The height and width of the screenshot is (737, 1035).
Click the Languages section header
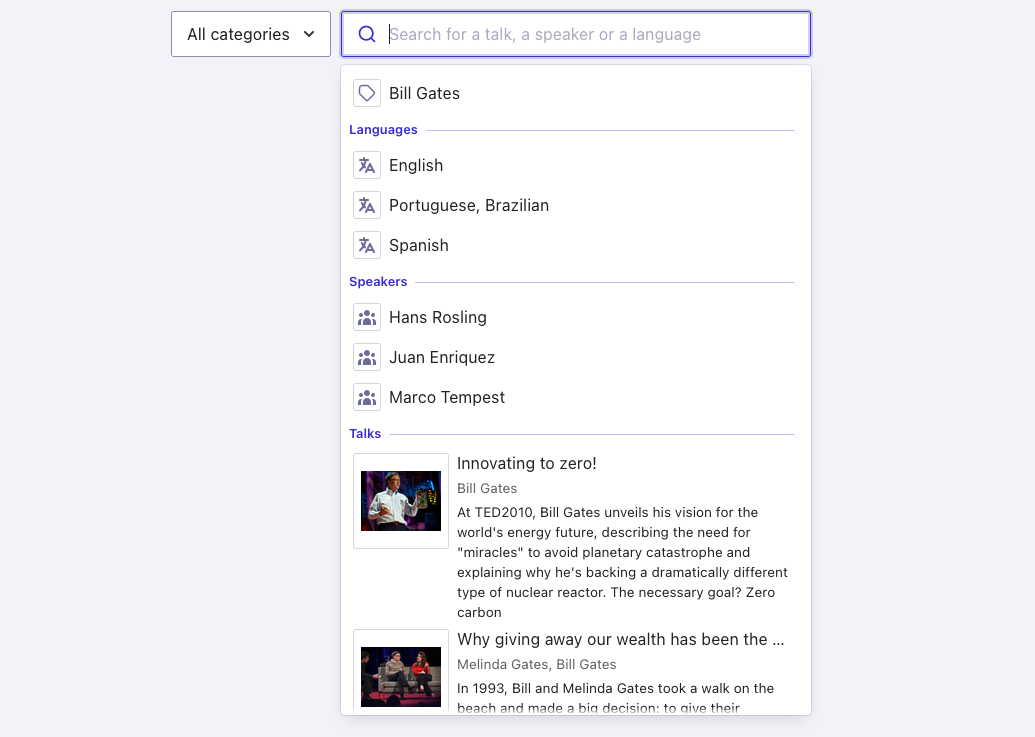(x=384, y=130)
